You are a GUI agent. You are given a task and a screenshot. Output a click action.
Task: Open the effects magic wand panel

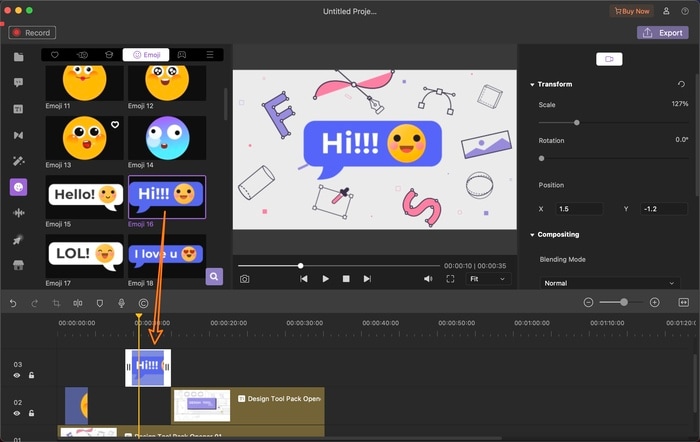18,161
